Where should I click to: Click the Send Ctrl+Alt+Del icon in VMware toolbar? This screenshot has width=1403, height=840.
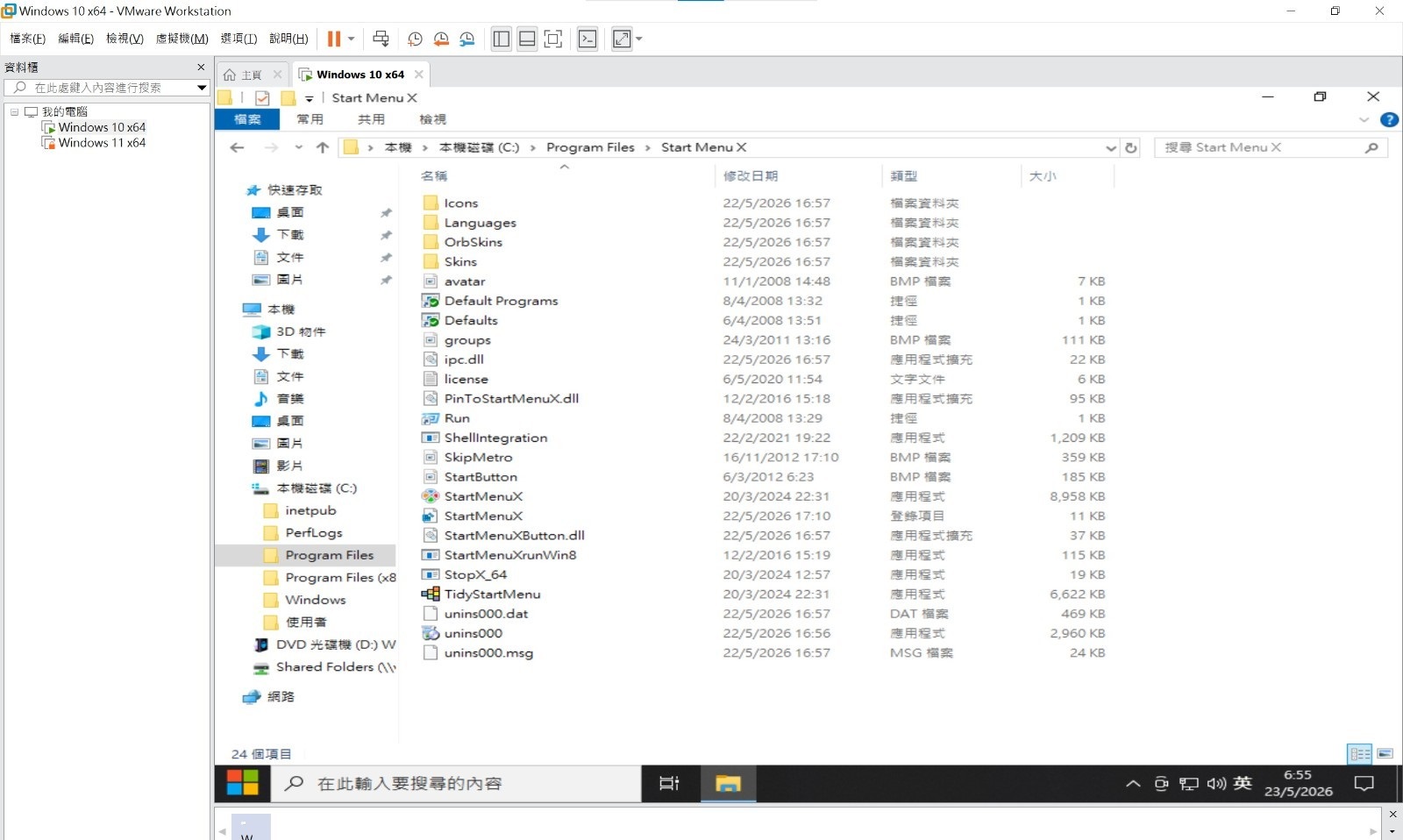[x=381, y=39]
